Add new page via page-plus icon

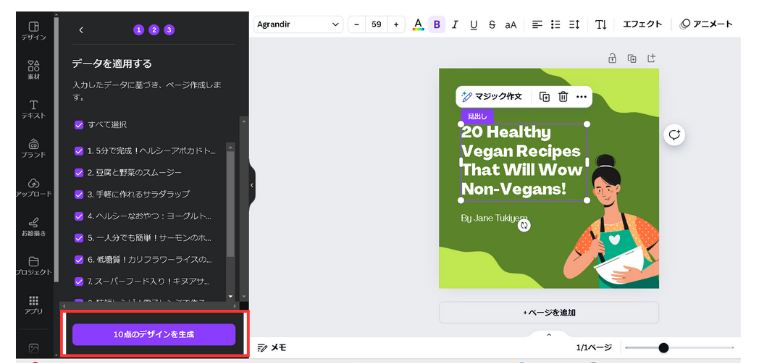651,58
